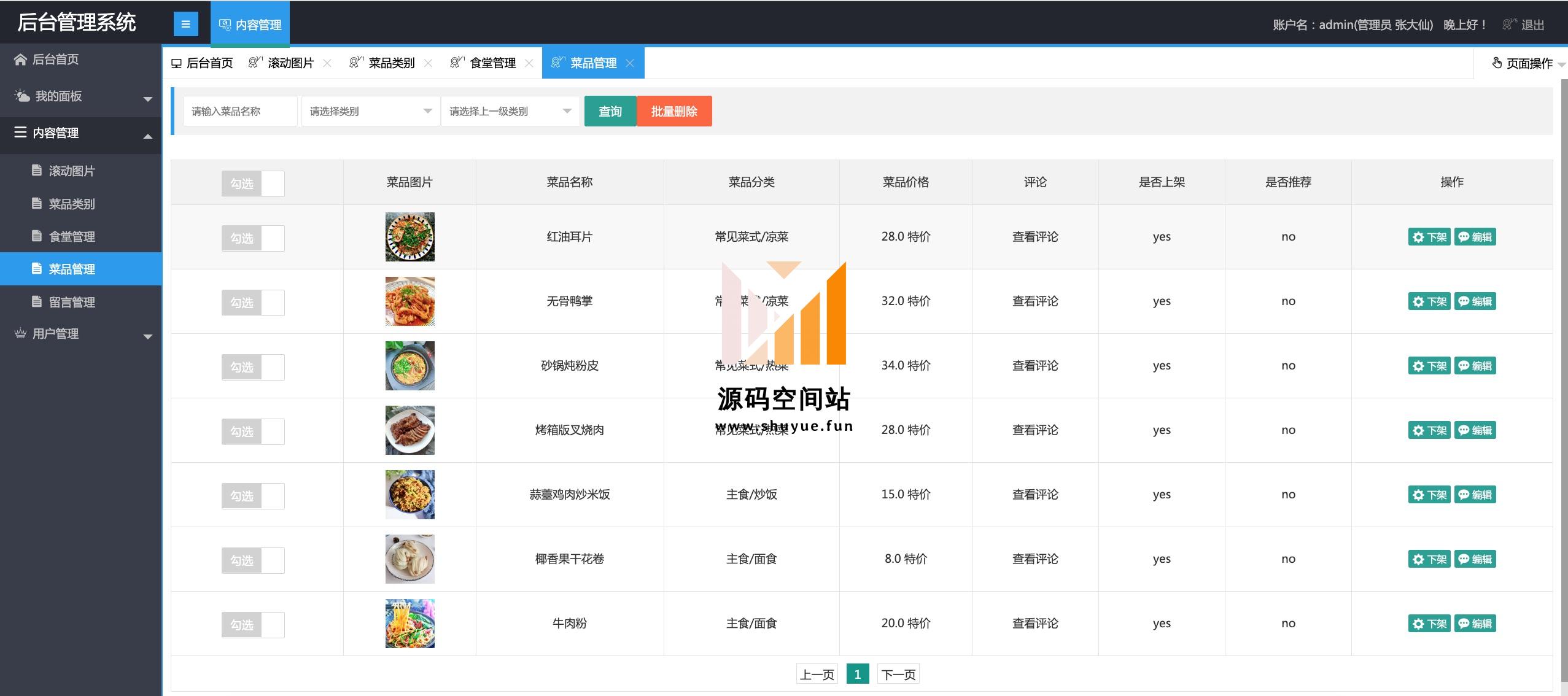Click 查看评论 for 蒜薹鸡肉炒米饭
The height and width of the screenshot is (696, 1568).
(x=1035, y=495)
